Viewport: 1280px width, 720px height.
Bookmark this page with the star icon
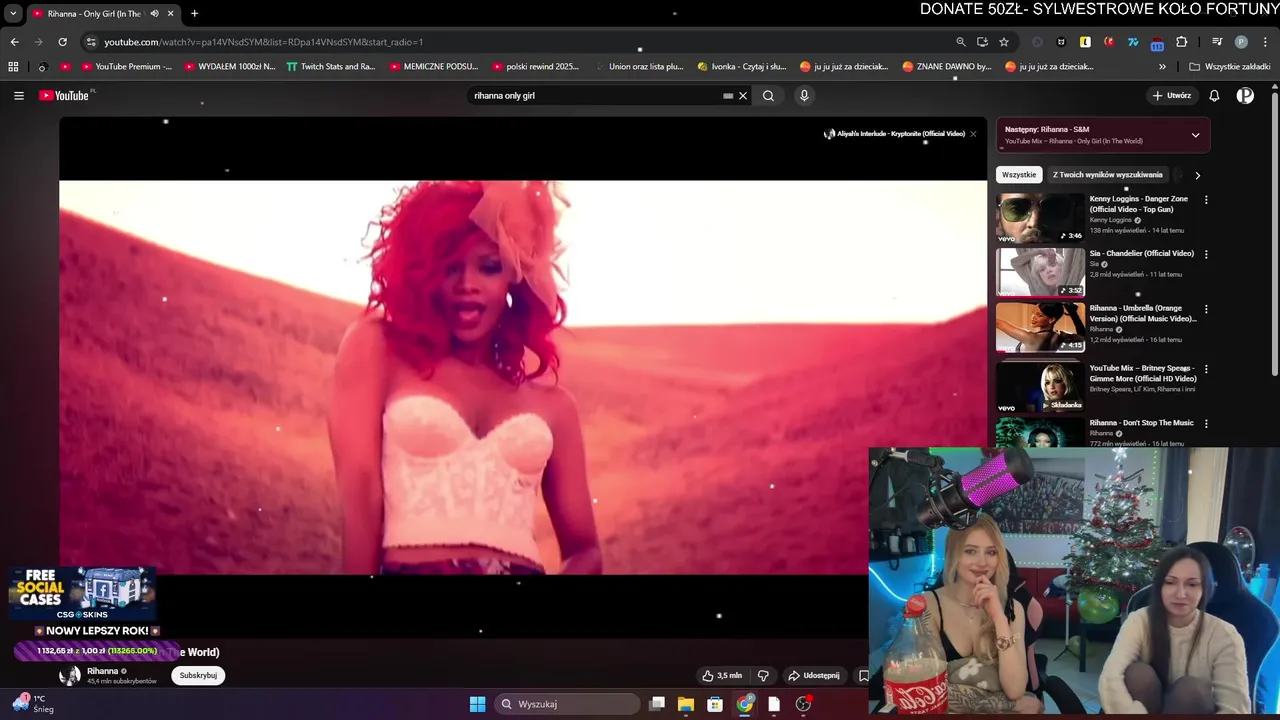pyautogui.click(x=1004, y=42)
